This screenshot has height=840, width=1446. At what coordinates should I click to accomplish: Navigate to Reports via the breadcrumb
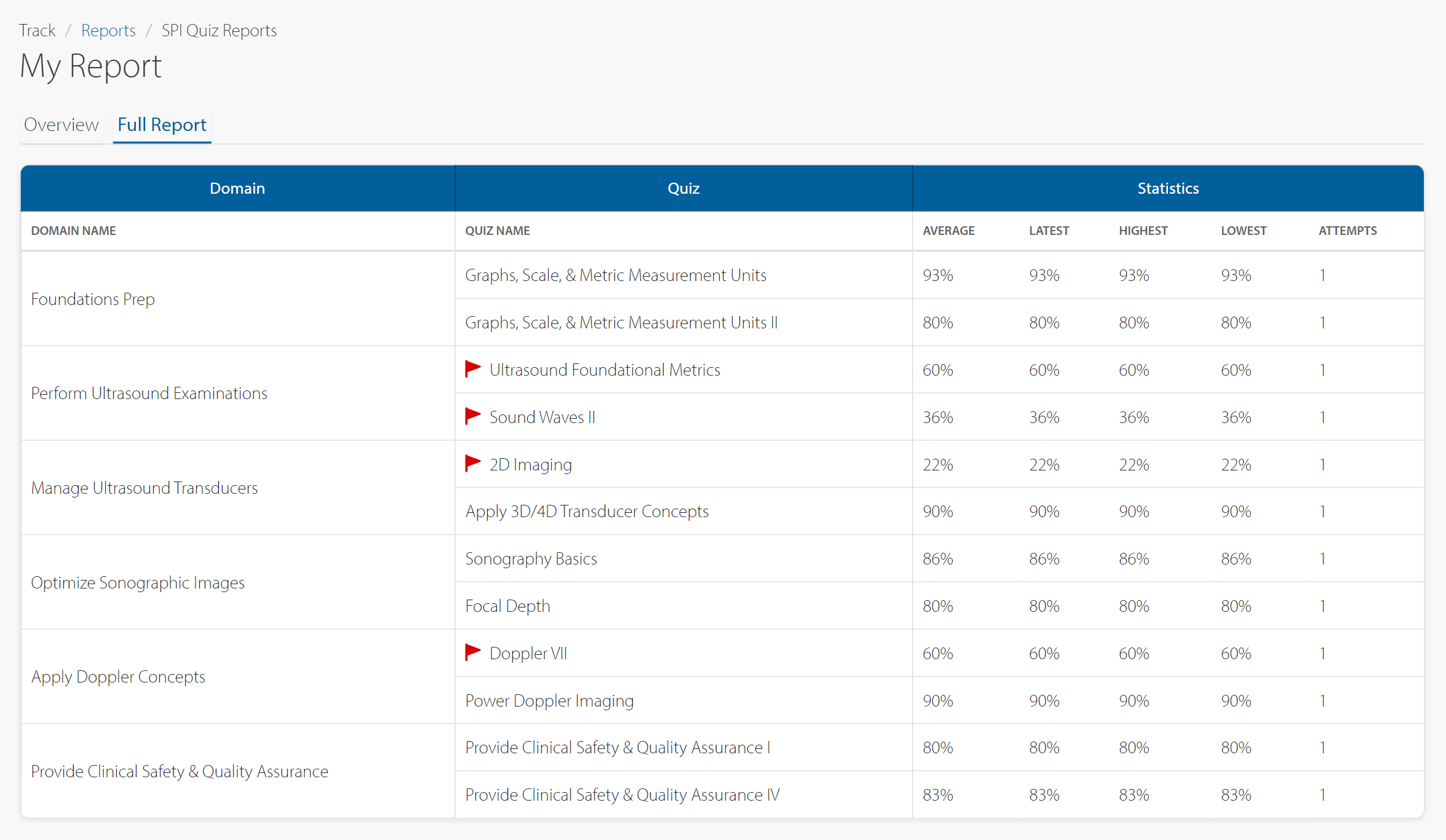108,30
